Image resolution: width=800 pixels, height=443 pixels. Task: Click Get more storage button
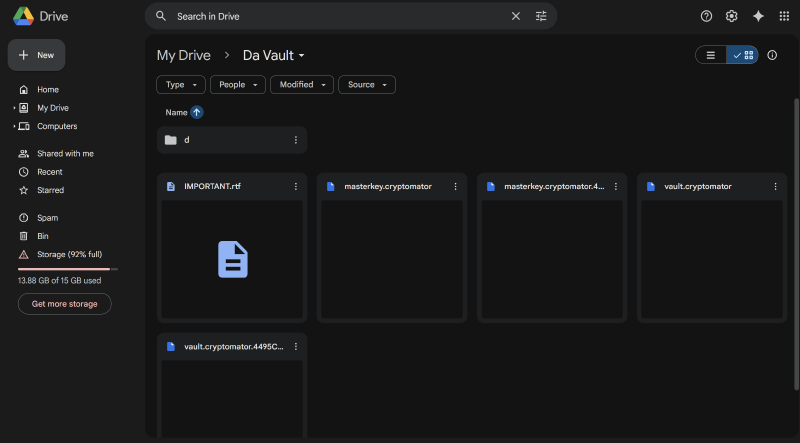pos(64,304)
